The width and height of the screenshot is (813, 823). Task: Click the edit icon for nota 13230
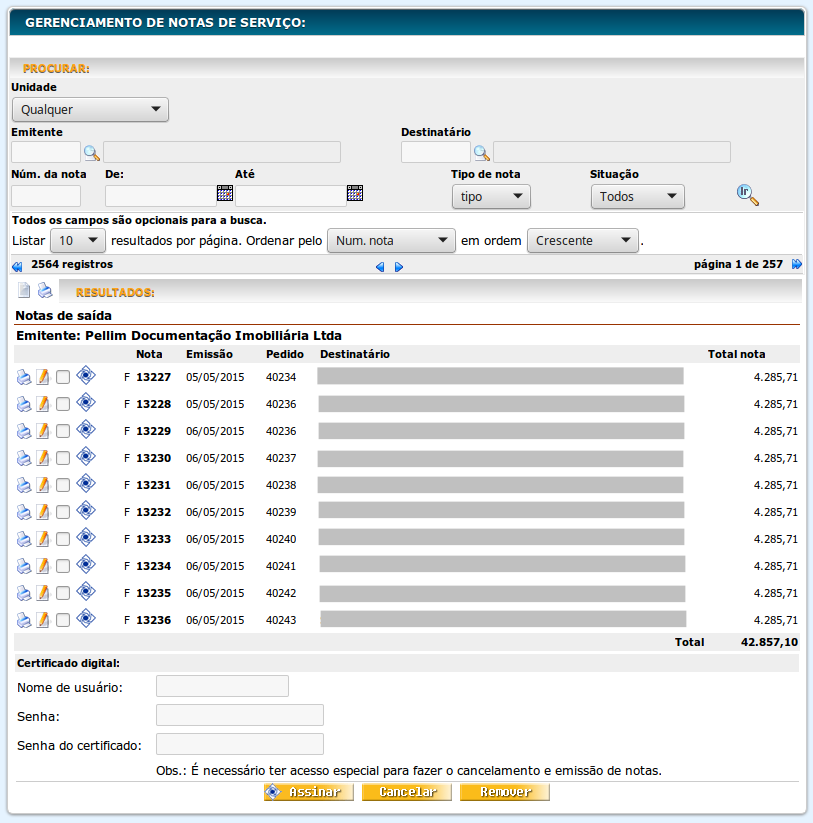(43, 458)
